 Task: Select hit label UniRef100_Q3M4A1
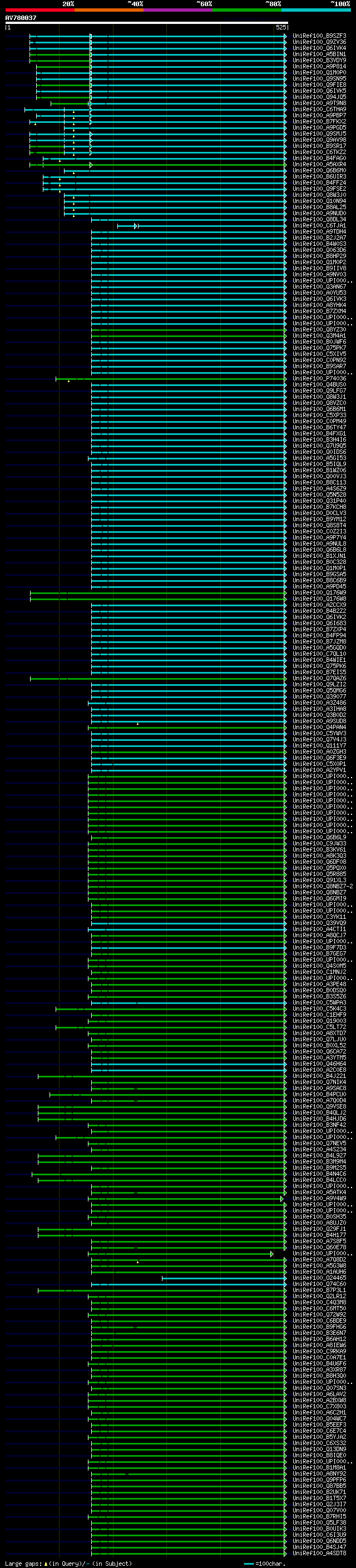319,336
